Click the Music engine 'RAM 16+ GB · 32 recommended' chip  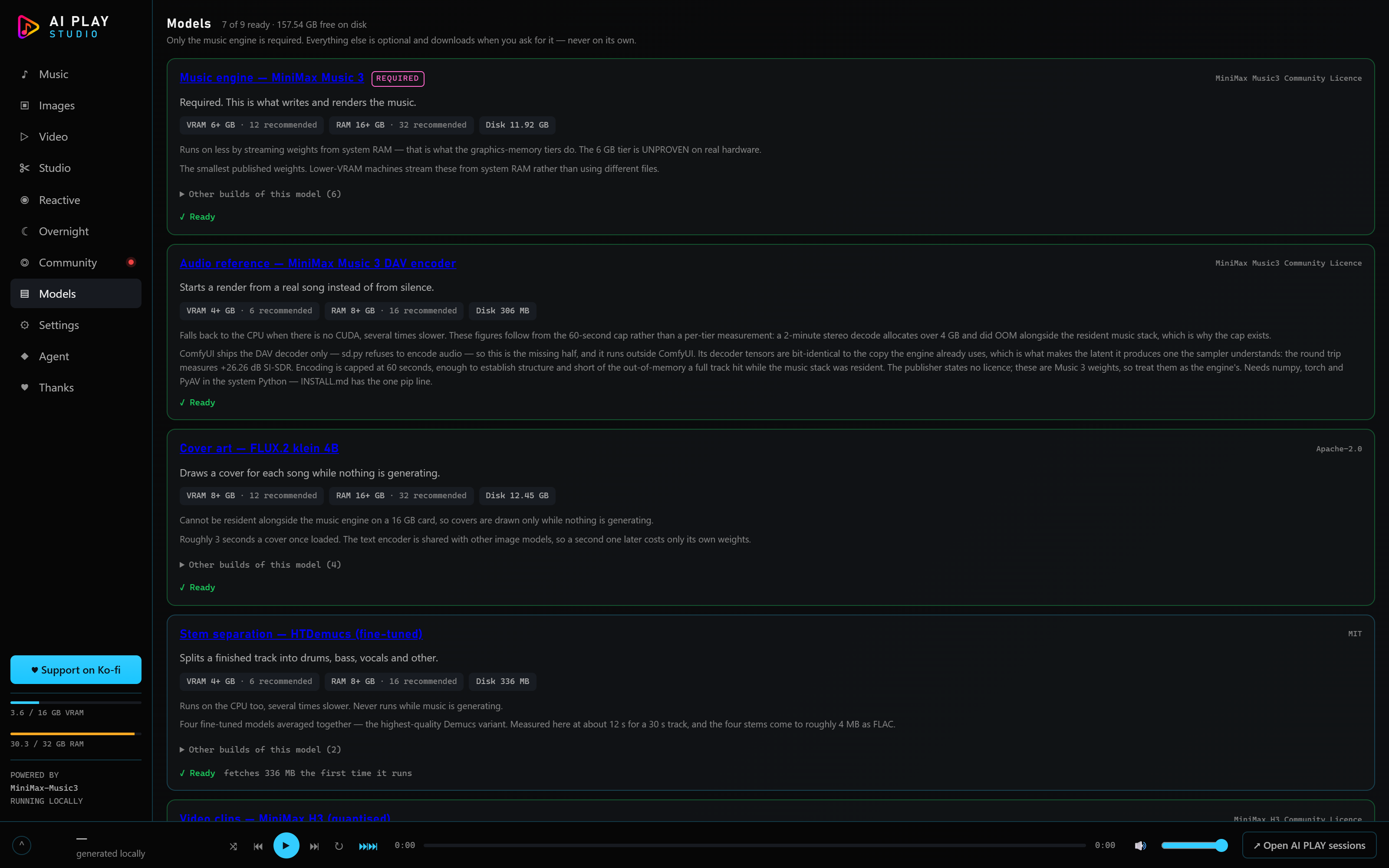coord(401,125)
